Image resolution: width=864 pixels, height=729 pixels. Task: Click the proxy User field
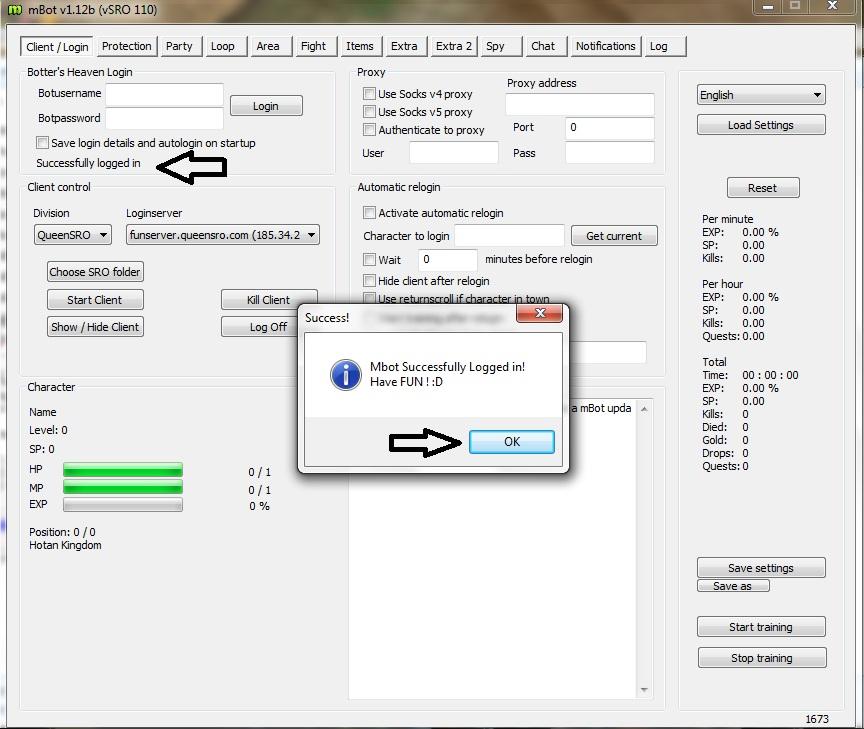tap(453, 153)
